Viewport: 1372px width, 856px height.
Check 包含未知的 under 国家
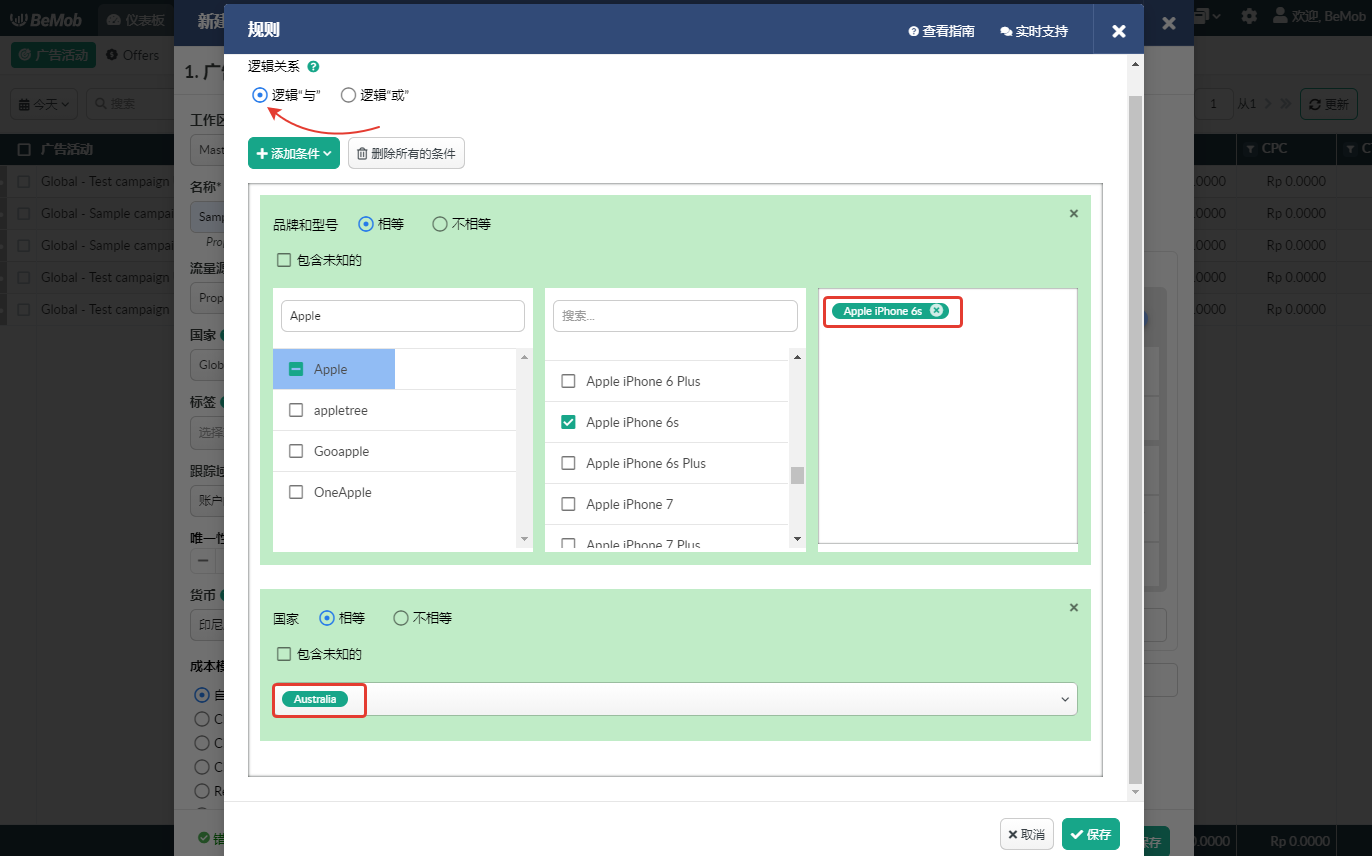(284, 654)
